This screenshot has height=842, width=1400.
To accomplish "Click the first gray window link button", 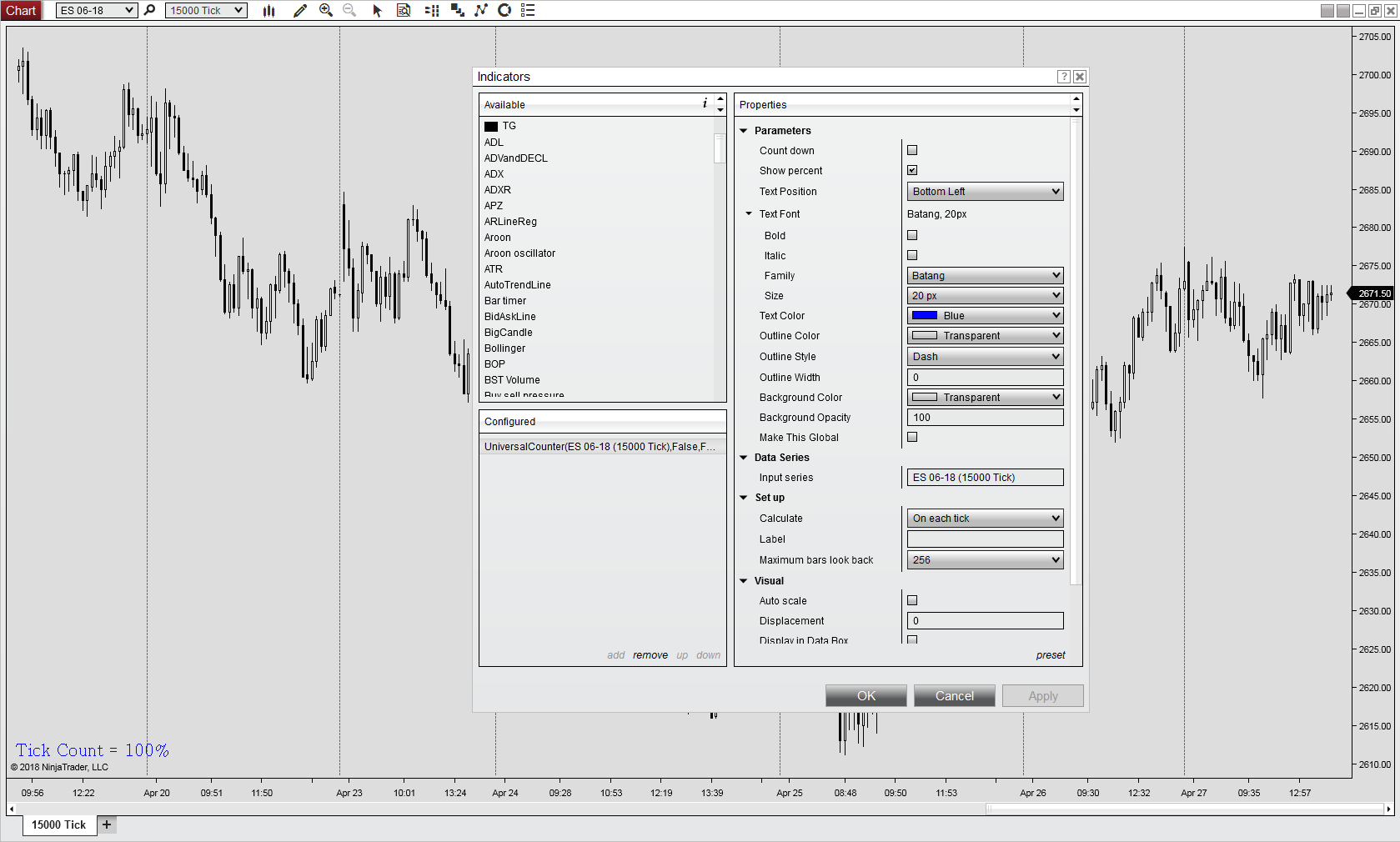I will point(1327,11).
